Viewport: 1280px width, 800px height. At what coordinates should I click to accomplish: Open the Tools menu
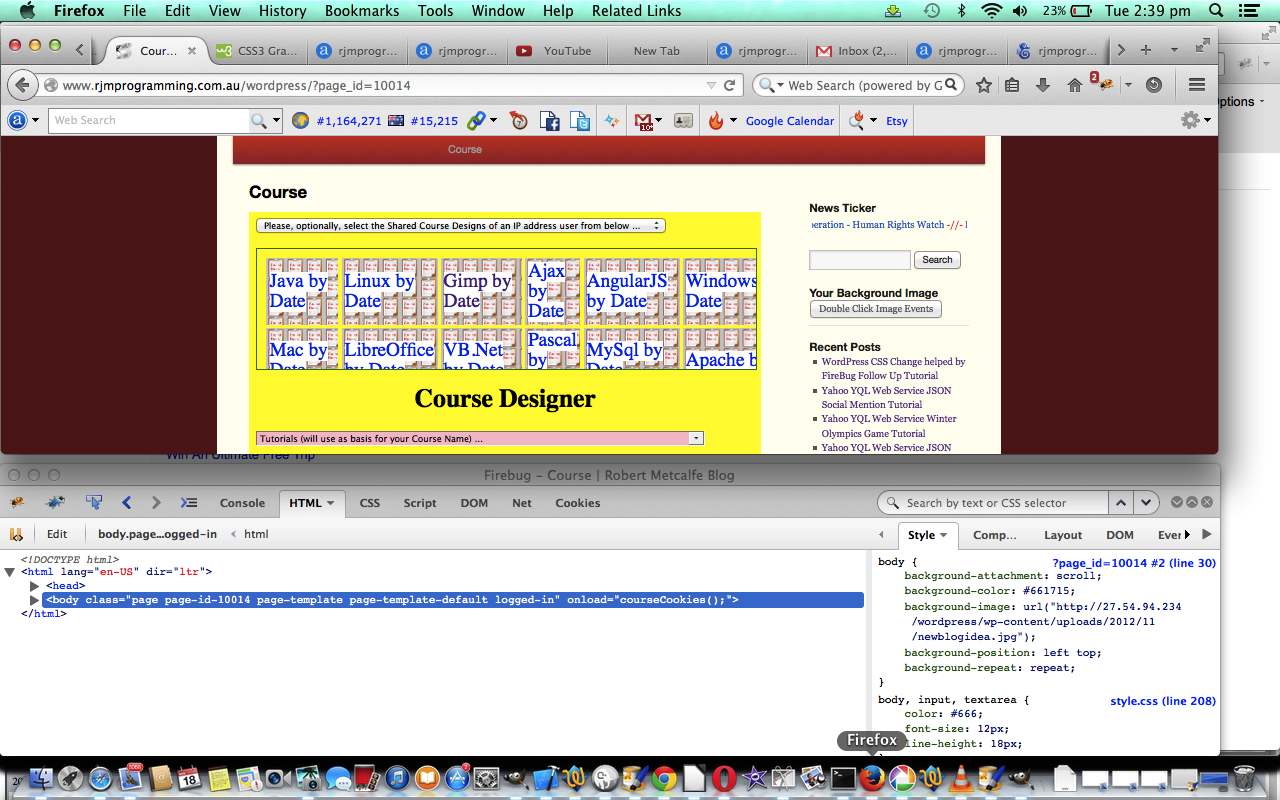[435, 11]
